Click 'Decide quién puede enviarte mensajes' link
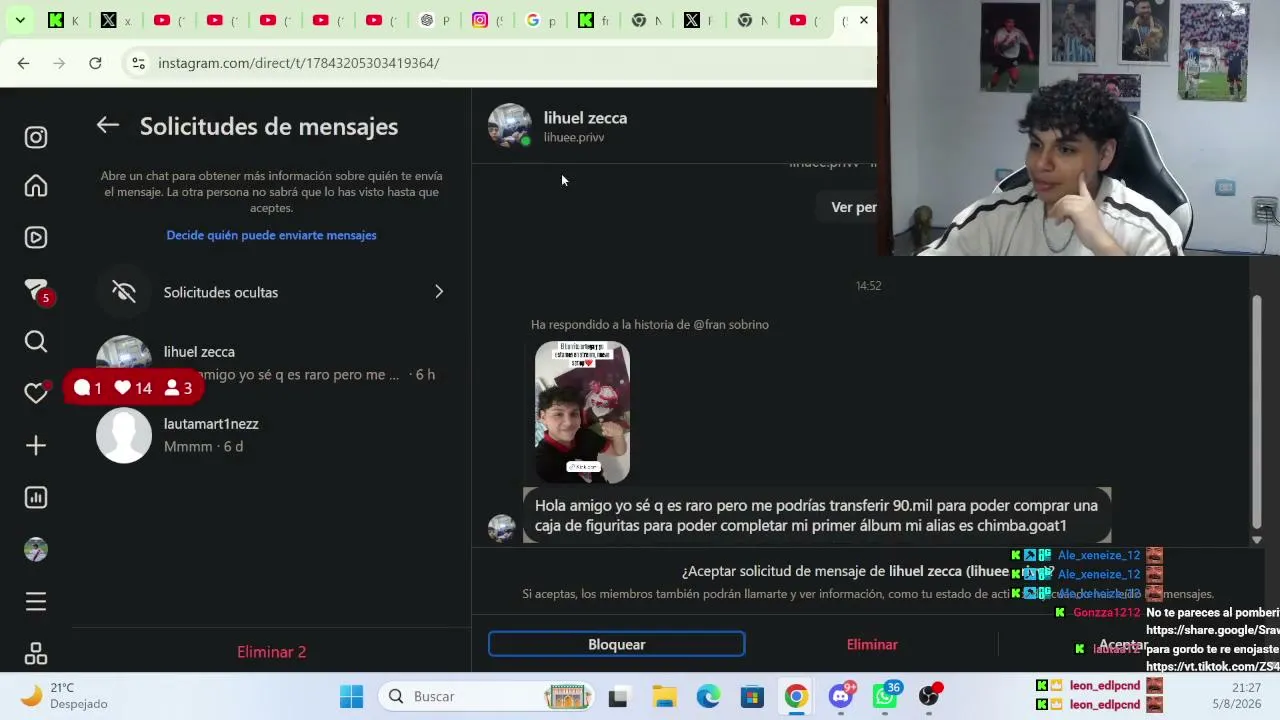Screen dimensions: 1280x720 [272, 235]
